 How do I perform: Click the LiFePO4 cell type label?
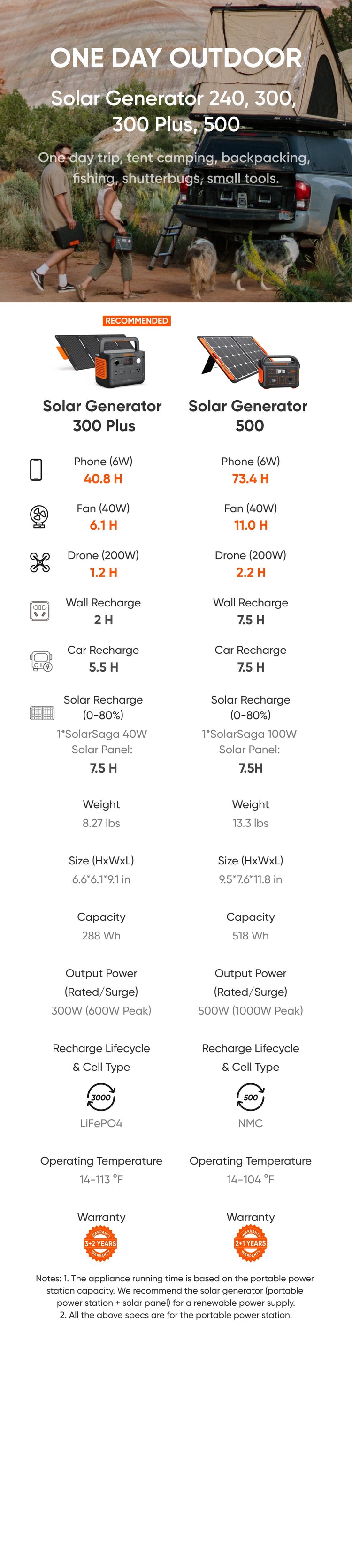tap(101, 1123)
